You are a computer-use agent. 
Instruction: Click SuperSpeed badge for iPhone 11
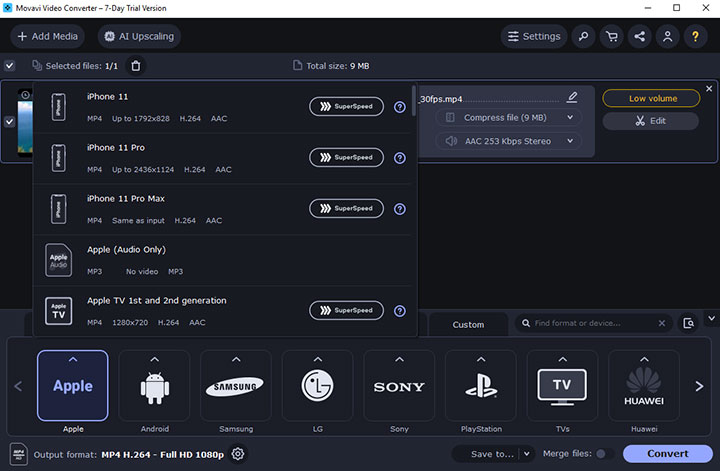tap(346, 107)
